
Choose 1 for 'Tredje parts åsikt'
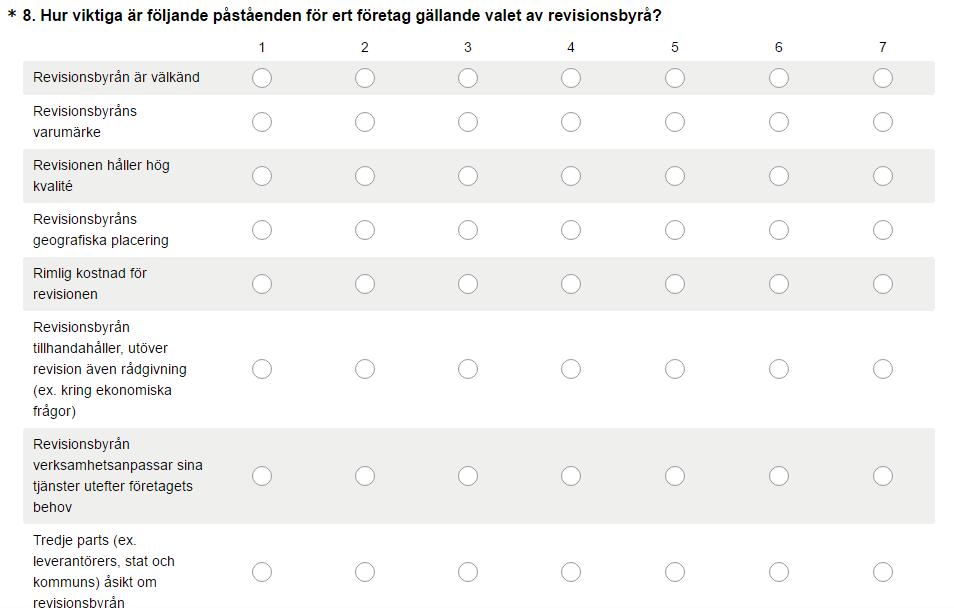(262, 572)
